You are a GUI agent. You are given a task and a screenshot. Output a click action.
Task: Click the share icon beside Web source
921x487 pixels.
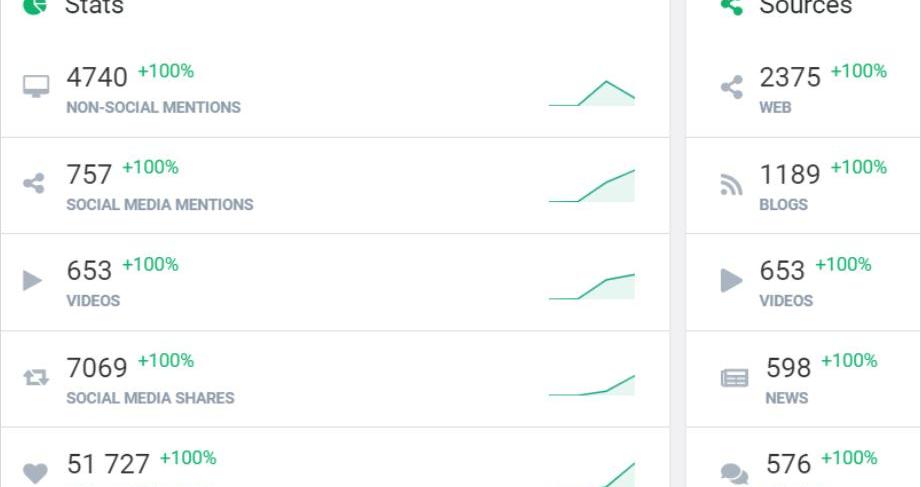[x=732, y=87]
